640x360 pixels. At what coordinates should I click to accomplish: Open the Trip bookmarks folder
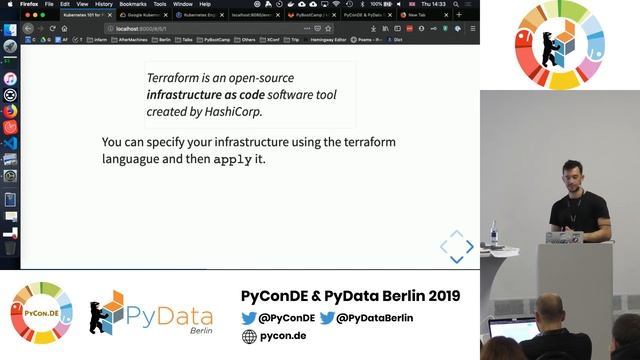[x=291, y=40]
